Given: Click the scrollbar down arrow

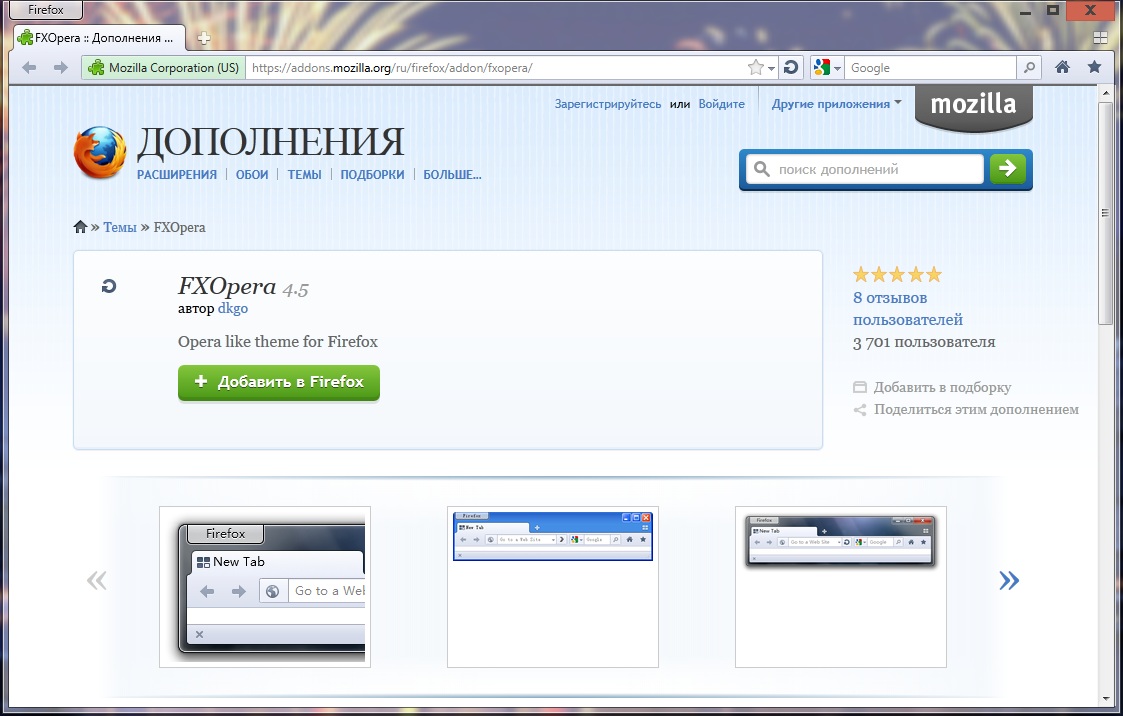Looking at the screenshot, I should [x=1106, y=699].
